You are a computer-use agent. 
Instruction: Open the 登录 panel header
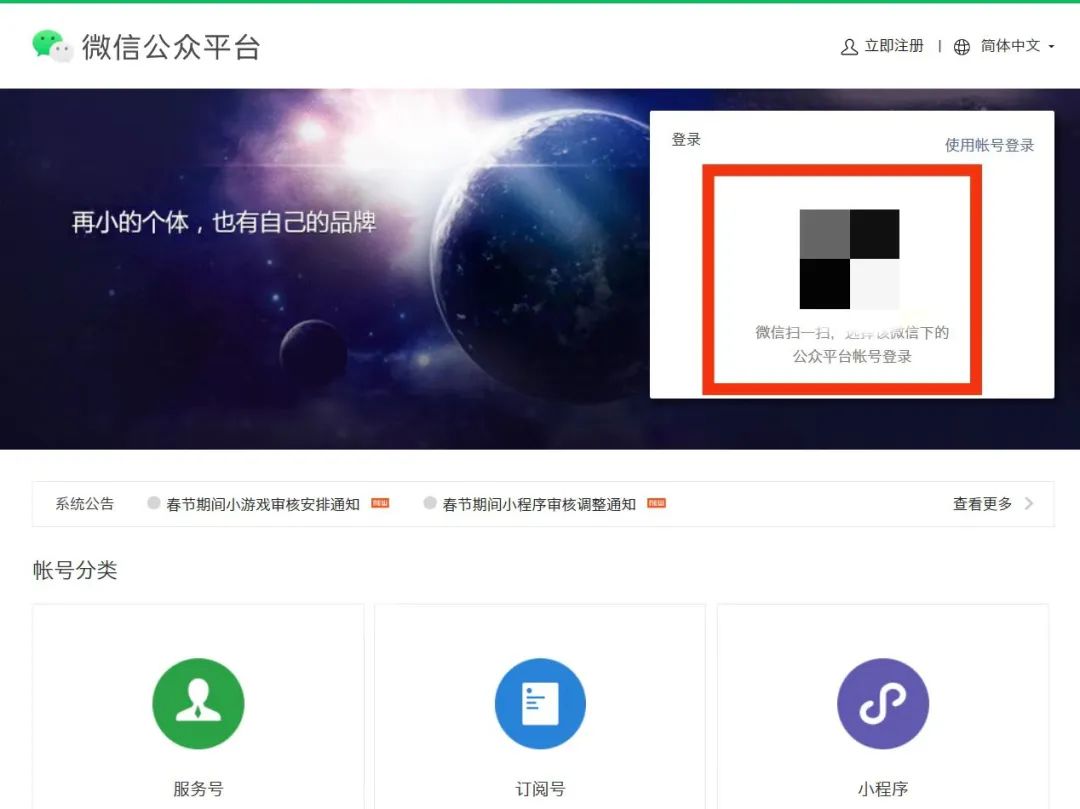(x=684, y=139)
